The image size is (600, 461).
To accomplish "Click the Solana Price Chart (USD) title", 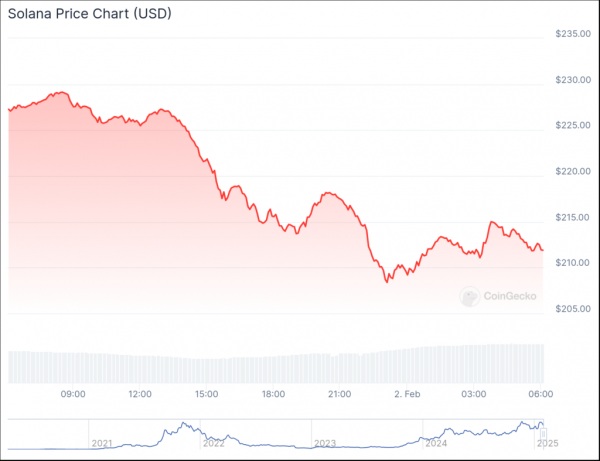I will 90,14.
